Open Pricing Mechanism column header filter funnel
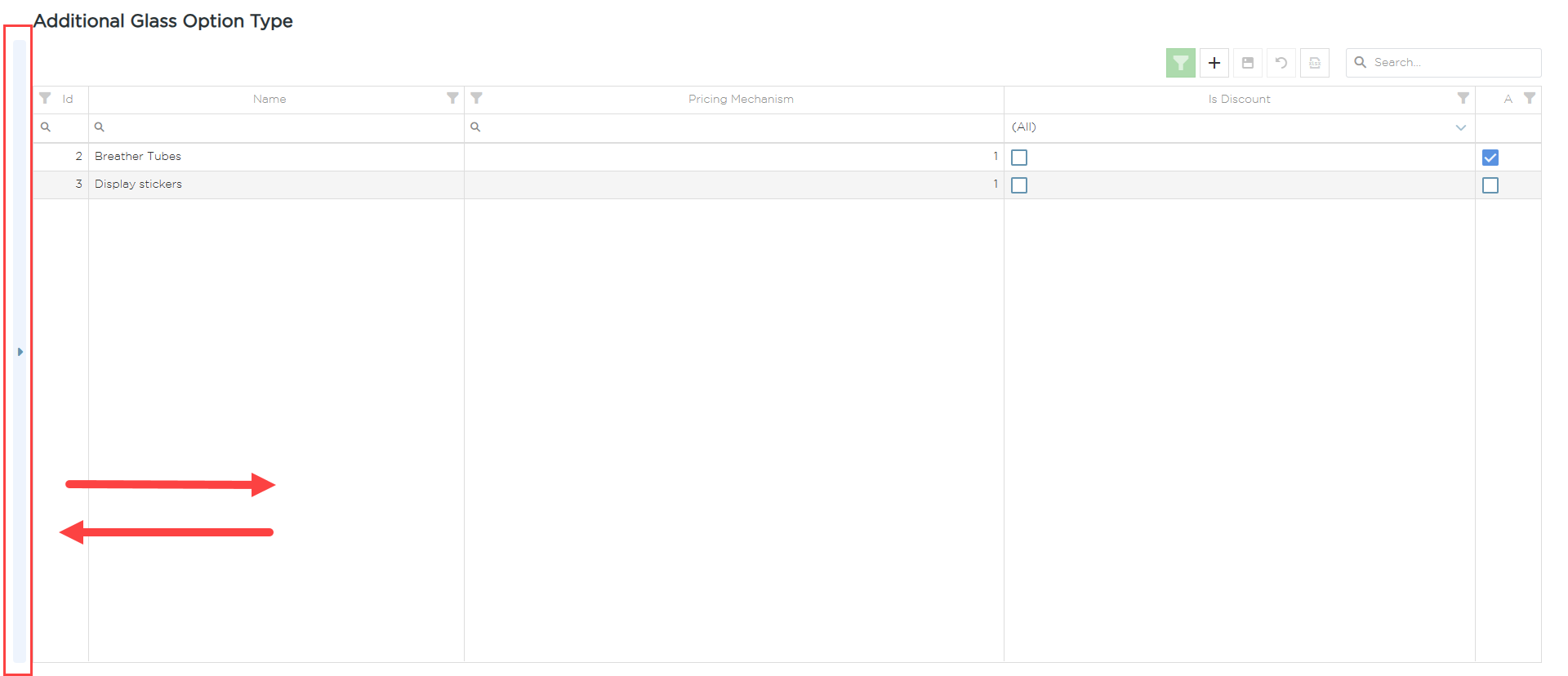Image resolution: width=1568 pixels, height=676 pixels. click(477, 98)
